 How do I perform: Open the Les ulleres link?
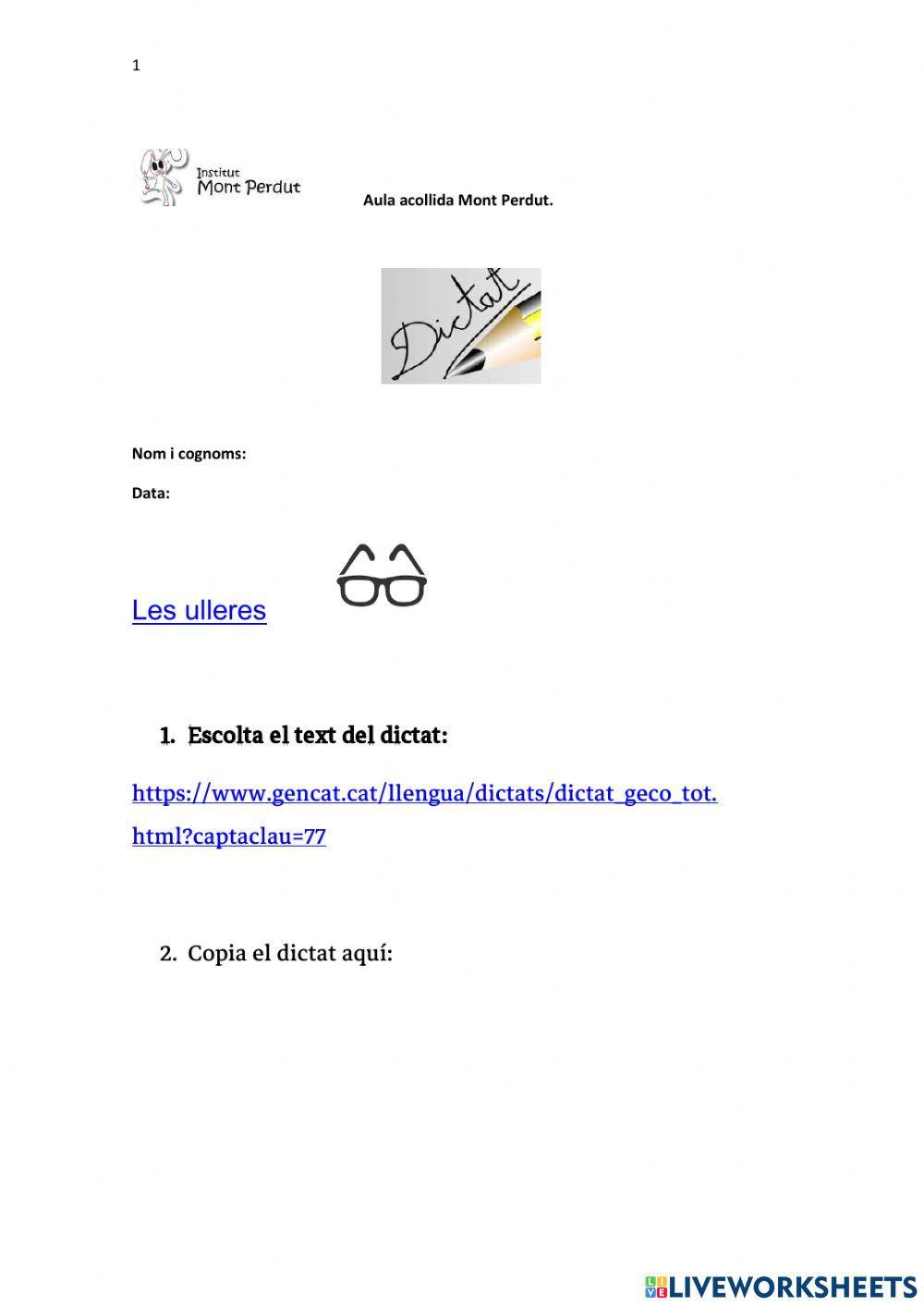(x=199, y=610)
